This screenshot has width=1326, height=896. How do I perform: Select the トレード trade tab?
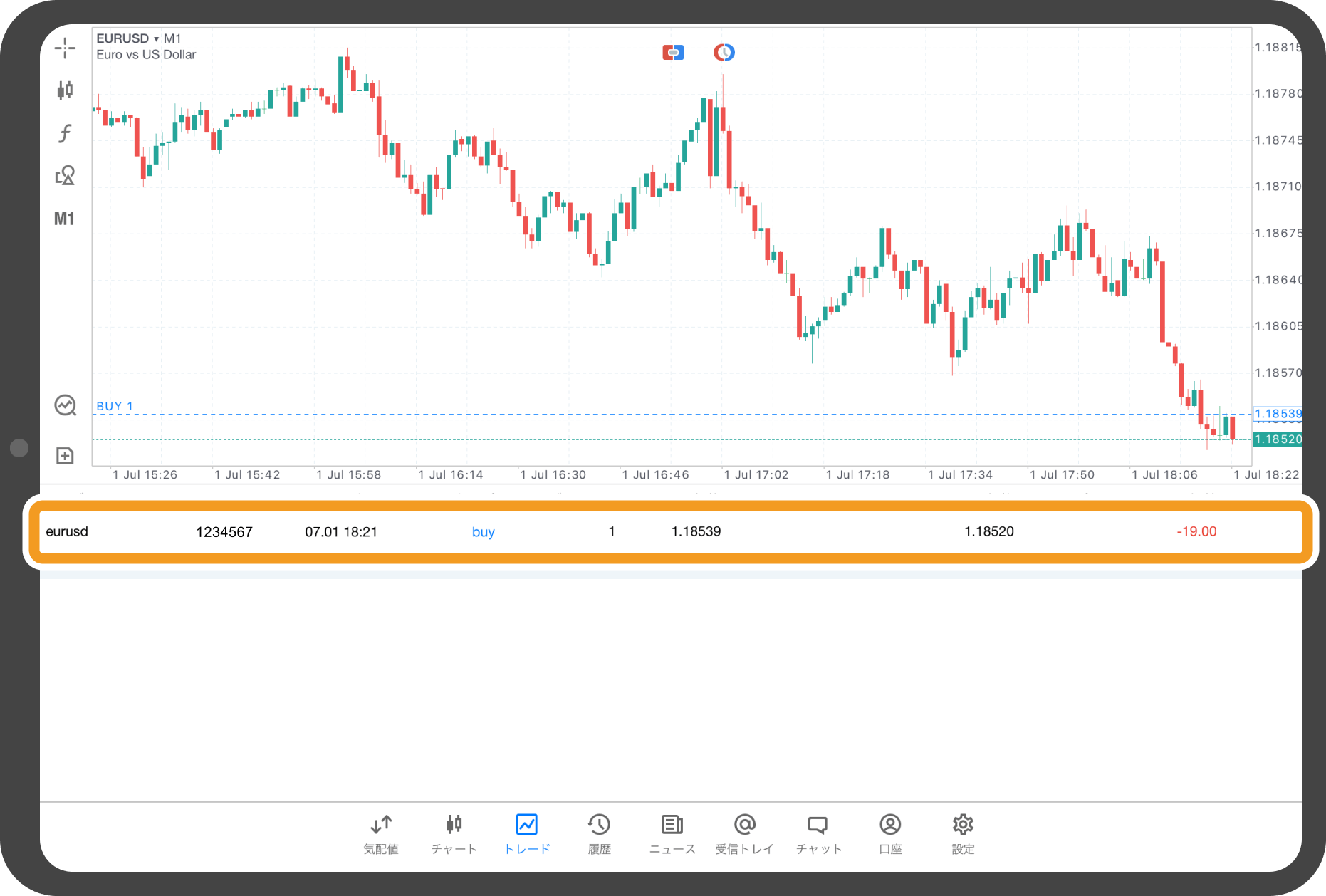(x=527, y=833)
